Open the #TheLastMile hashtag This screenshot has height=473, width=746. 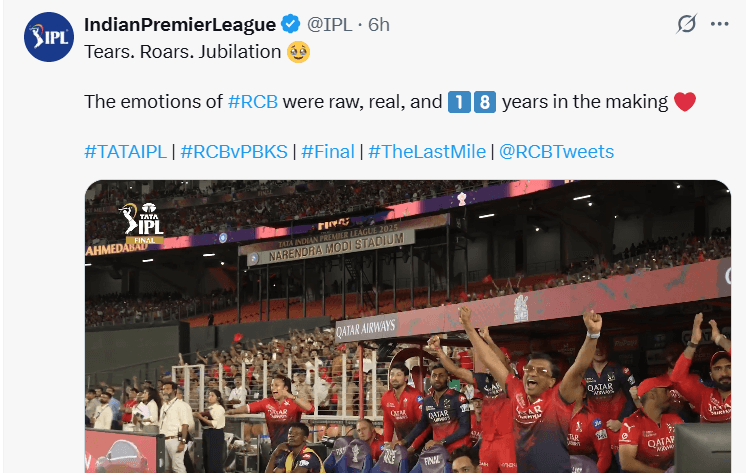click(x=427, y=152)
